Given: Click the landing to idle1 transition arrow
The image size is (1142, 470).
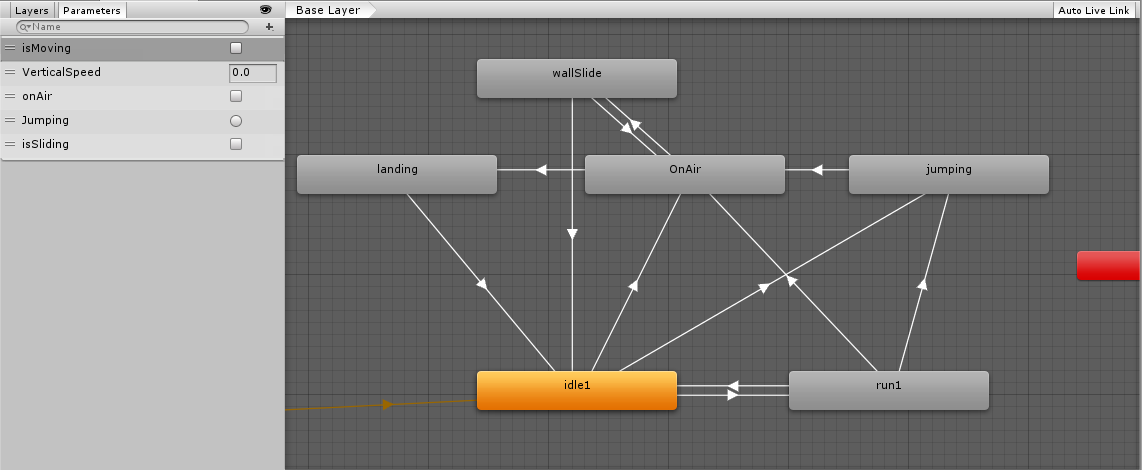Looking at the screenshot, I should [482, 283].
